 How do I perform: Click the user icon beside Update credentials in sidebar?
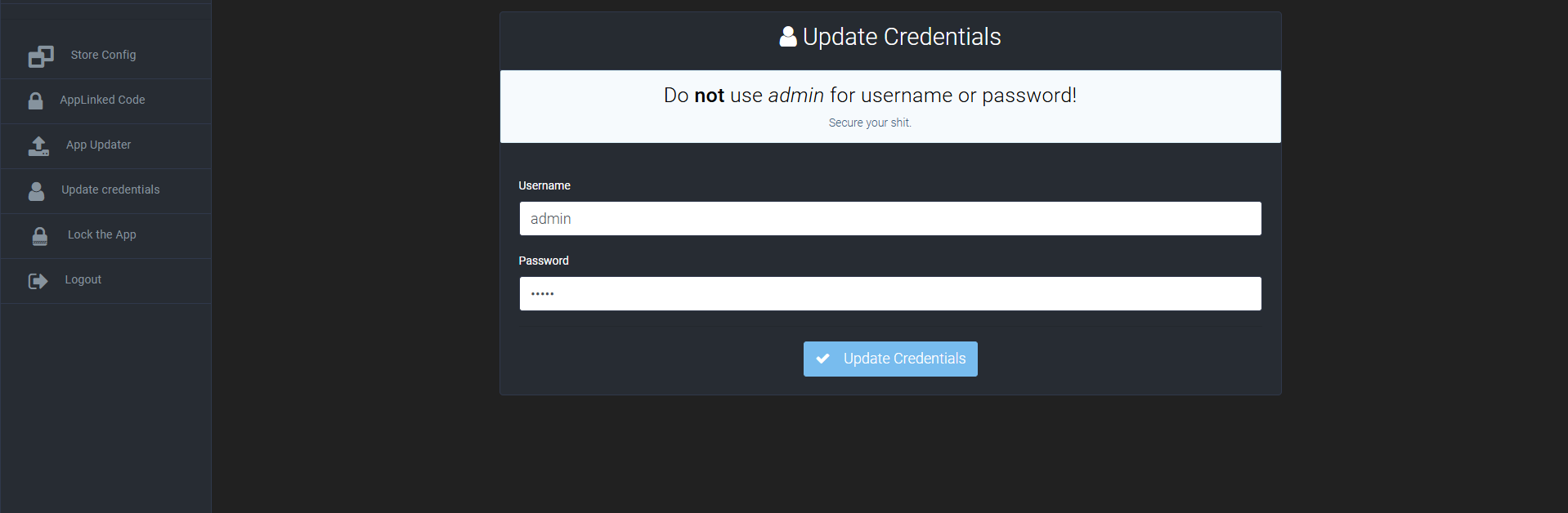(x=36, y=190)
